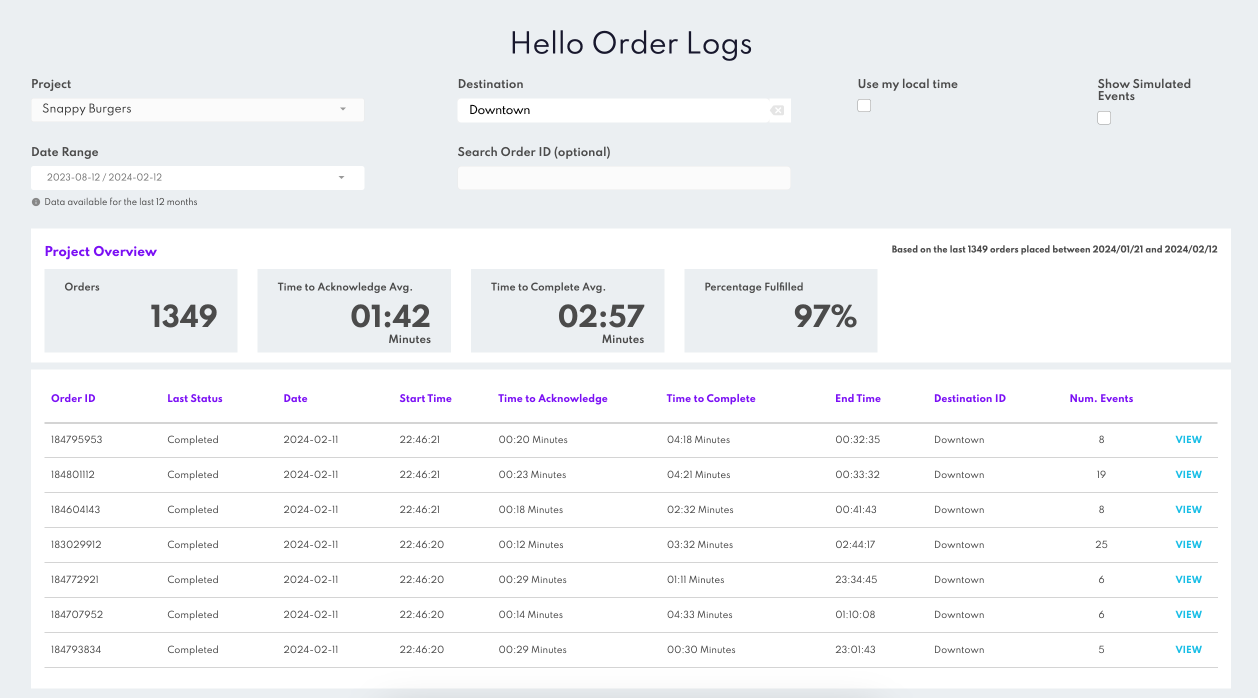This screenshot has width=1258, height=698.
Task: Click Completed status of order 184604143
Action: click(193, 510)
